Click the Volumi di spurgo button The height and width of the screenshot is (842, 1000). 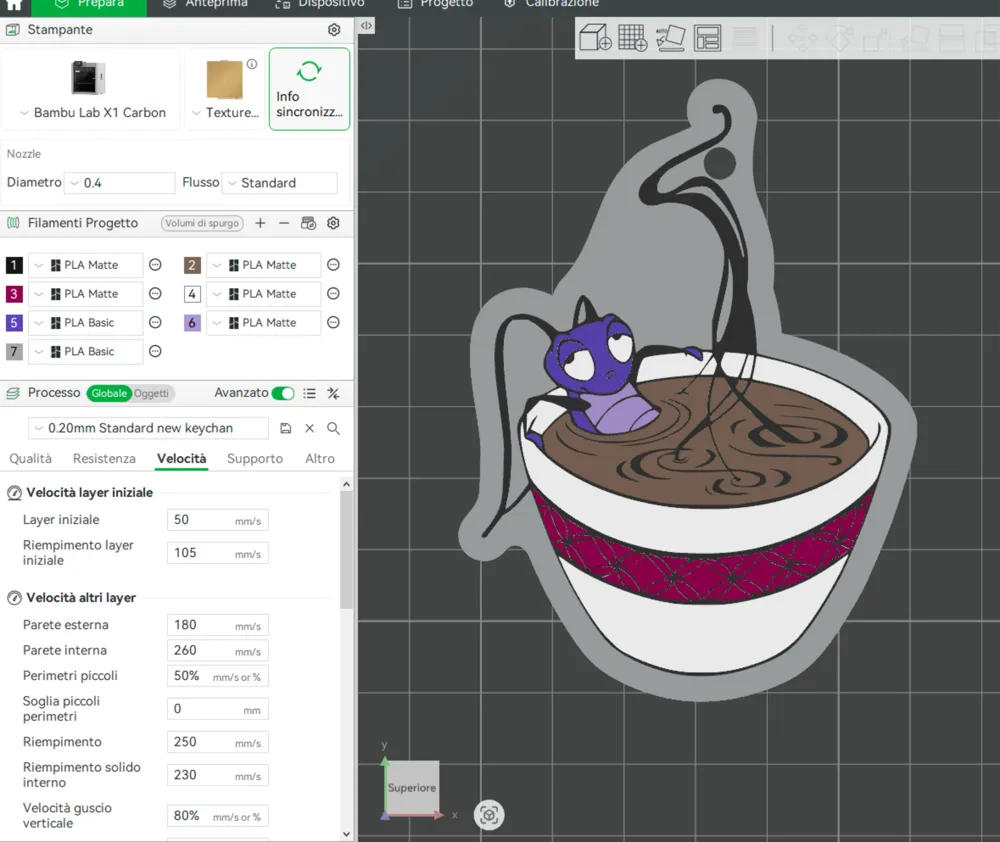(x=202, y=223)
